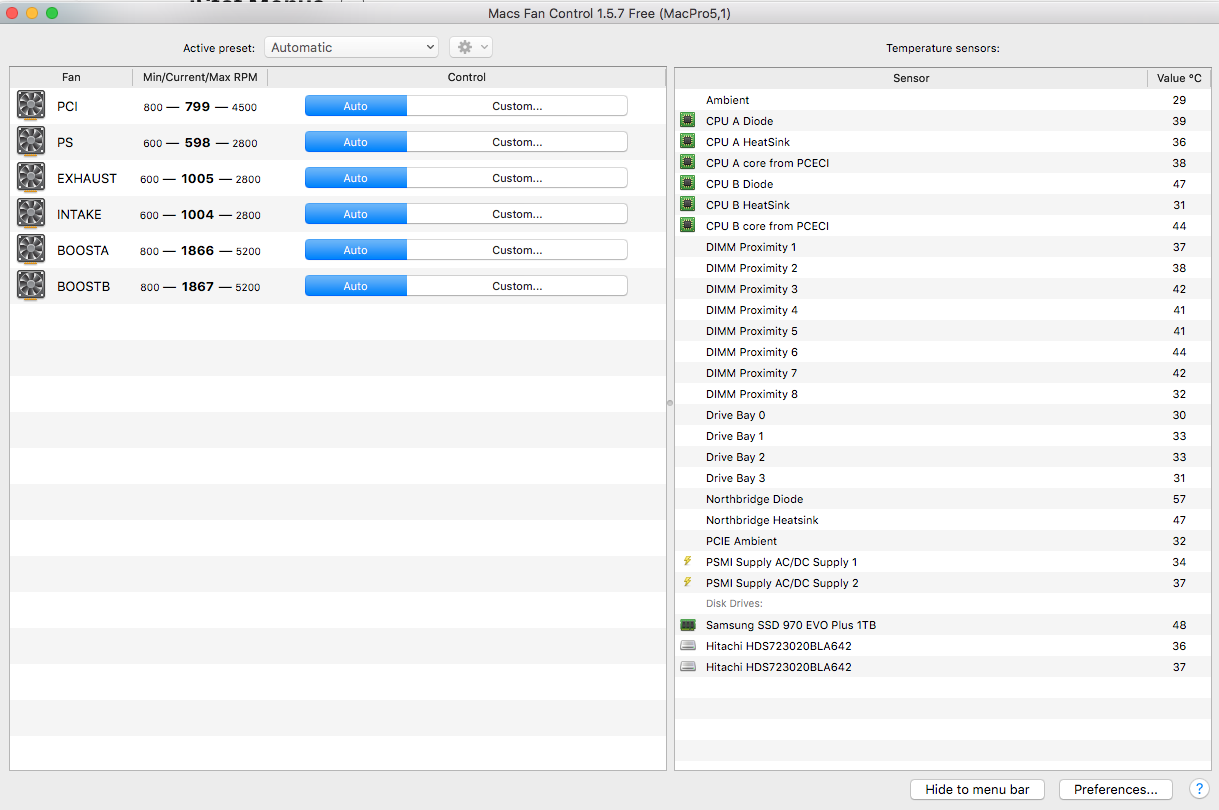This screenshot has height=810, width=1219.
Task: Open the Active preset dropdown
Action: [x=351, y=47]
